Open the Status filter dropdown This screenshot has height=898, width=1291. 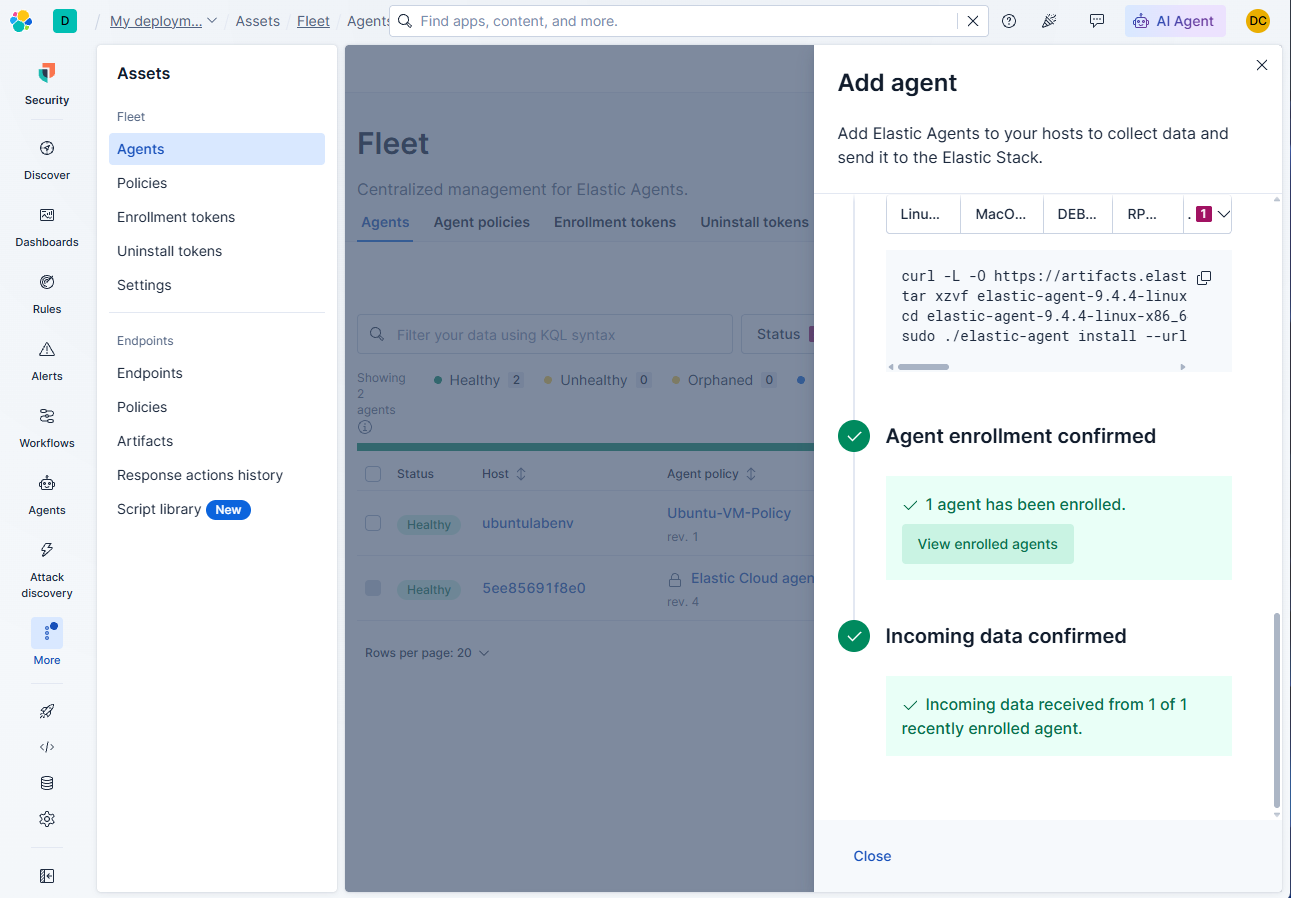coord(777,334)
